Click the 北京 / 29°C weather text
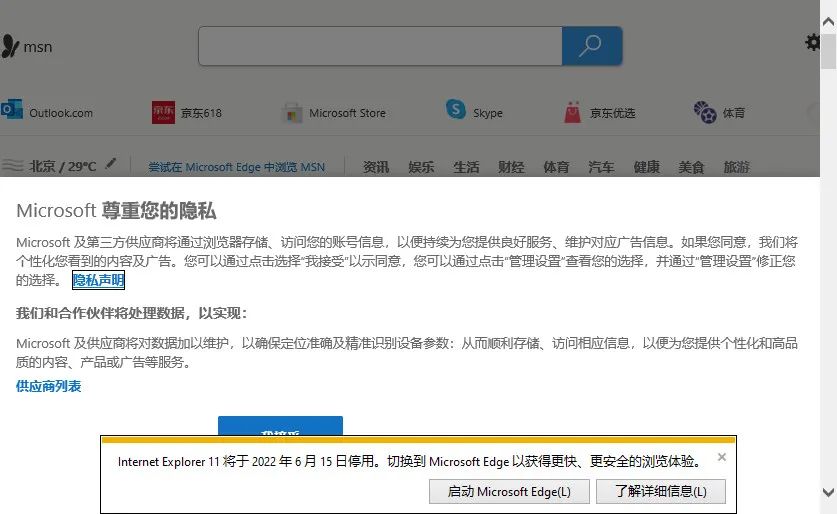 (x=62, y=167)
